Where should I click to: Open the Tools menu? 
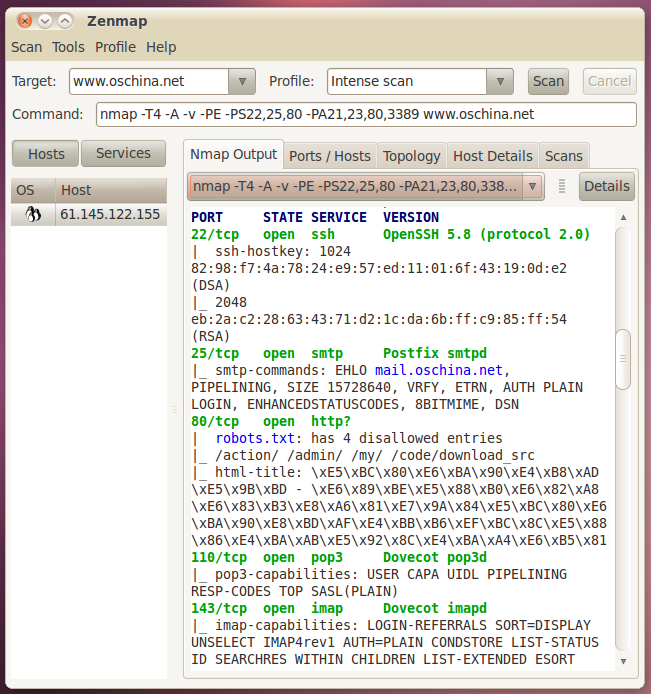68,47
